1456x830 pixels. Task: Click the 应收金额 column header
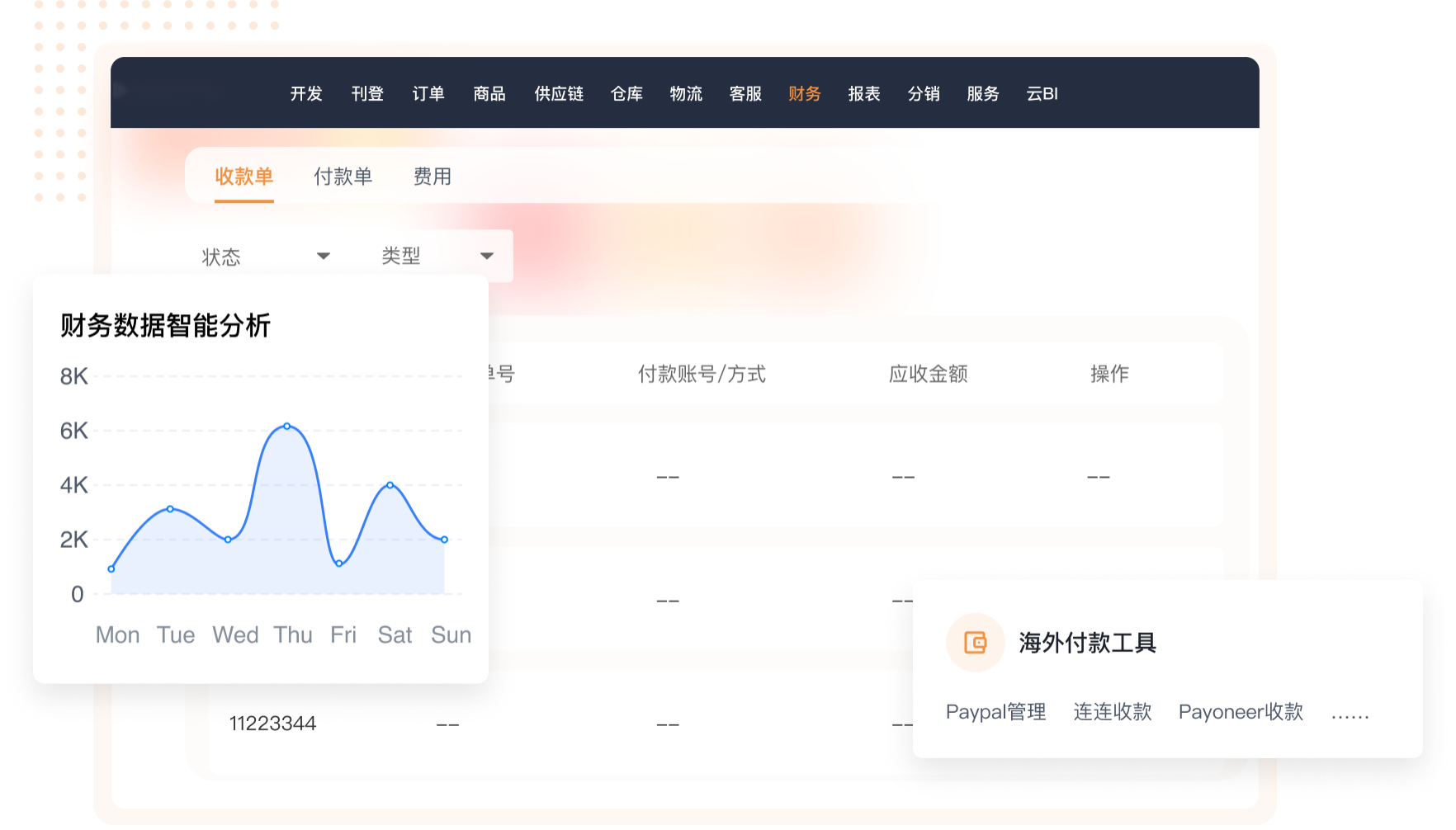[x=928, y=375]
